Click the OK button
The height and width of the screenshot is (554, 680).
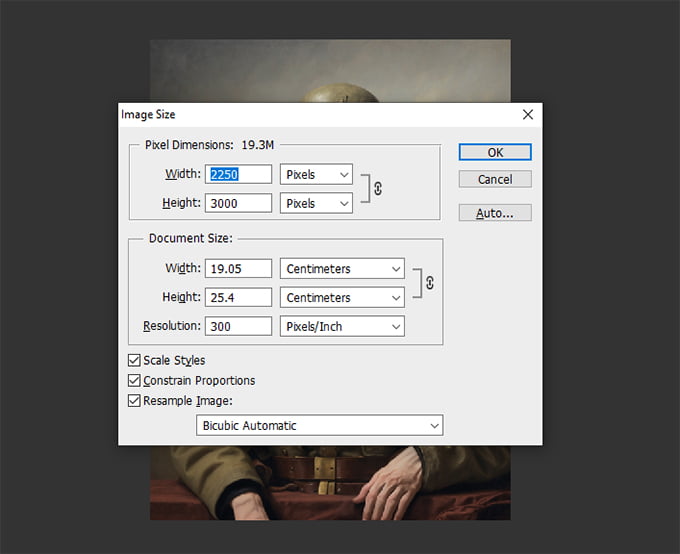[495, 152]
